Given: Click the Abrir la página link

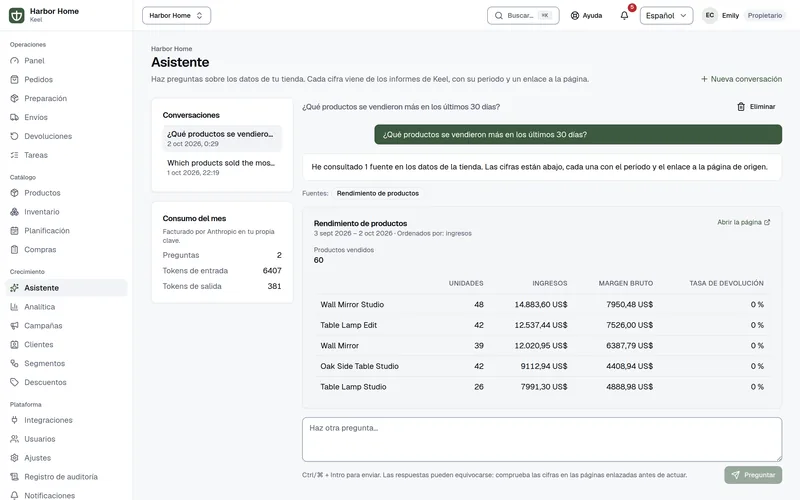Looking at the screenshot, I should pos(743,222).
